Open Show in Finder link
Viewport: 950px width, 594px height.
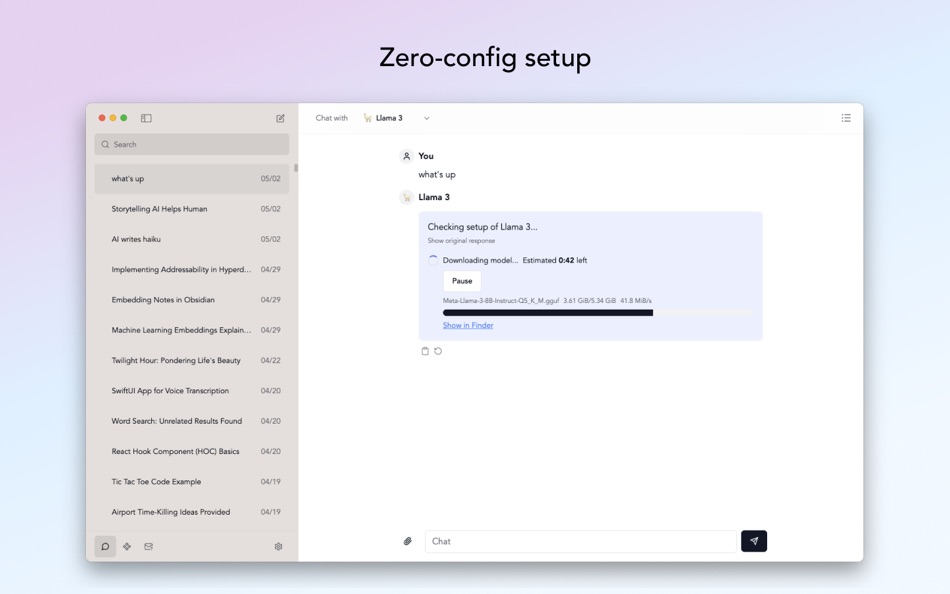467,324
